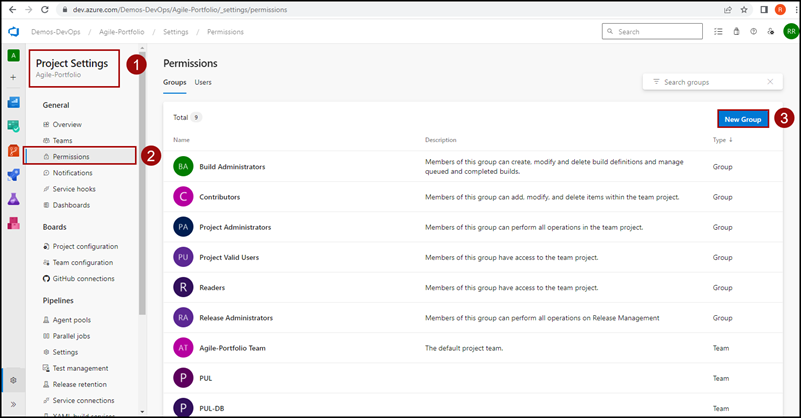
Task: Open the user settings icon in header
Action: coord(771,32)
